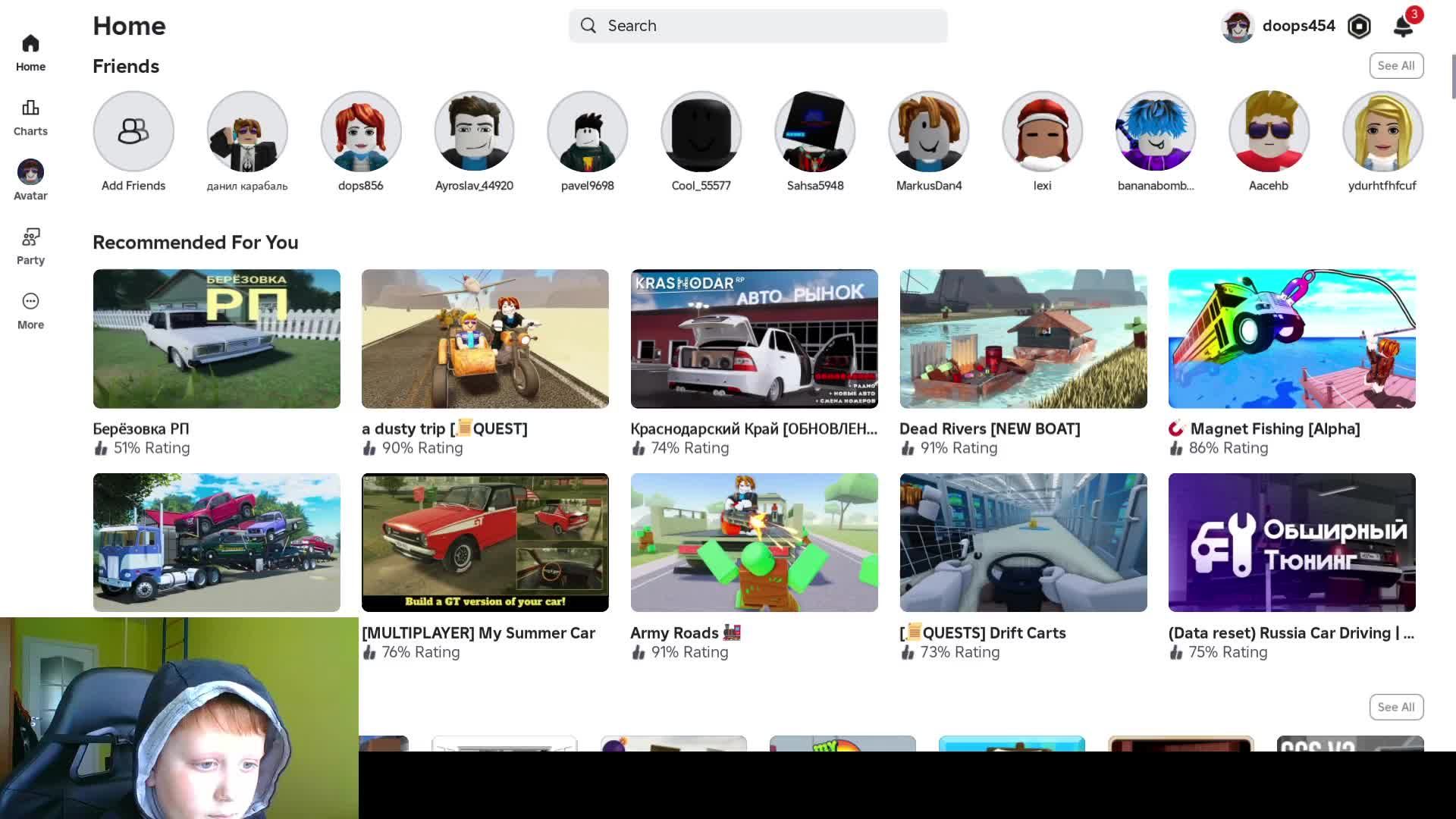1456x819 pixels.
Task: Click the page's vertical scrollbar
Action: pos(1453,76)
